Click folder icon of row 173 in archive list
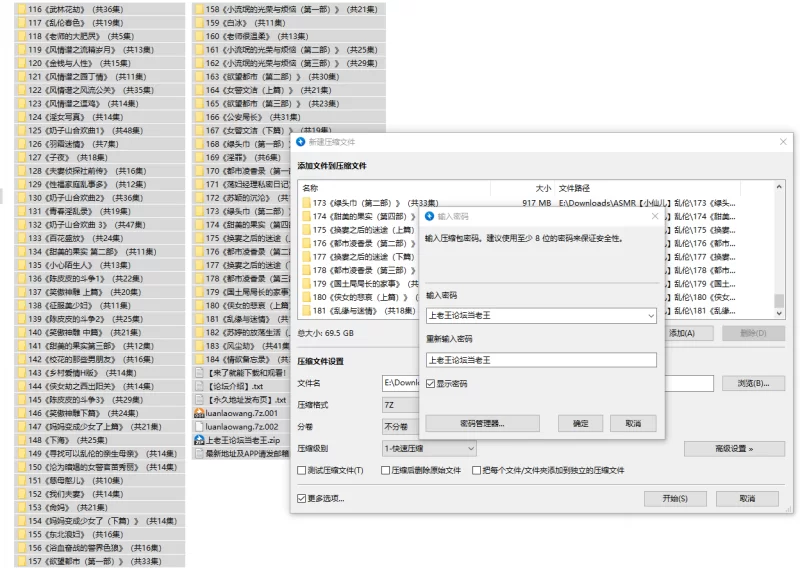 coord(307,203)
